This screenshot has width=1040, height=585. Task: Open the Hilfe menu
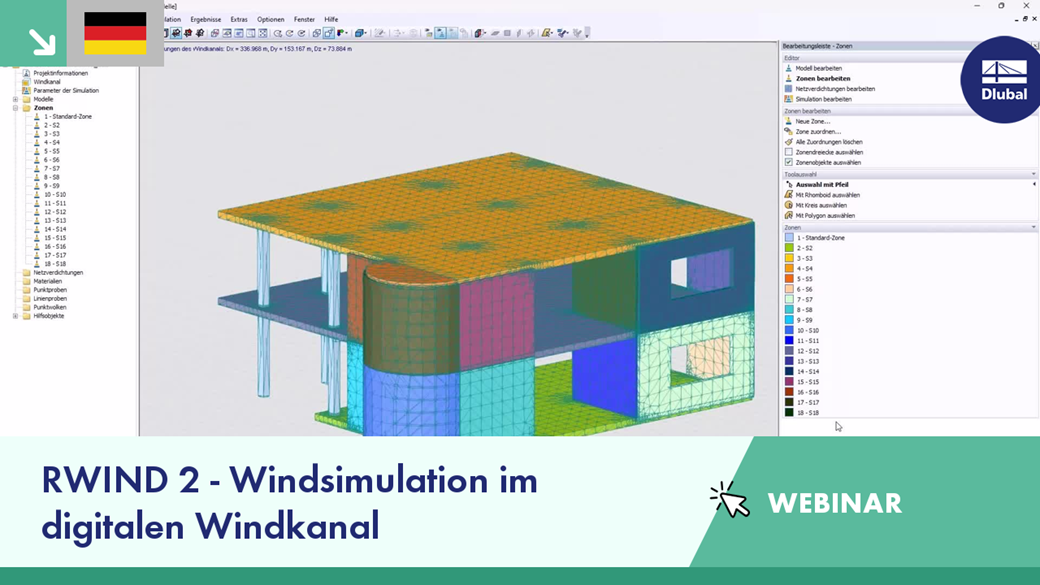pyautogui.click(x=331, y=19)
